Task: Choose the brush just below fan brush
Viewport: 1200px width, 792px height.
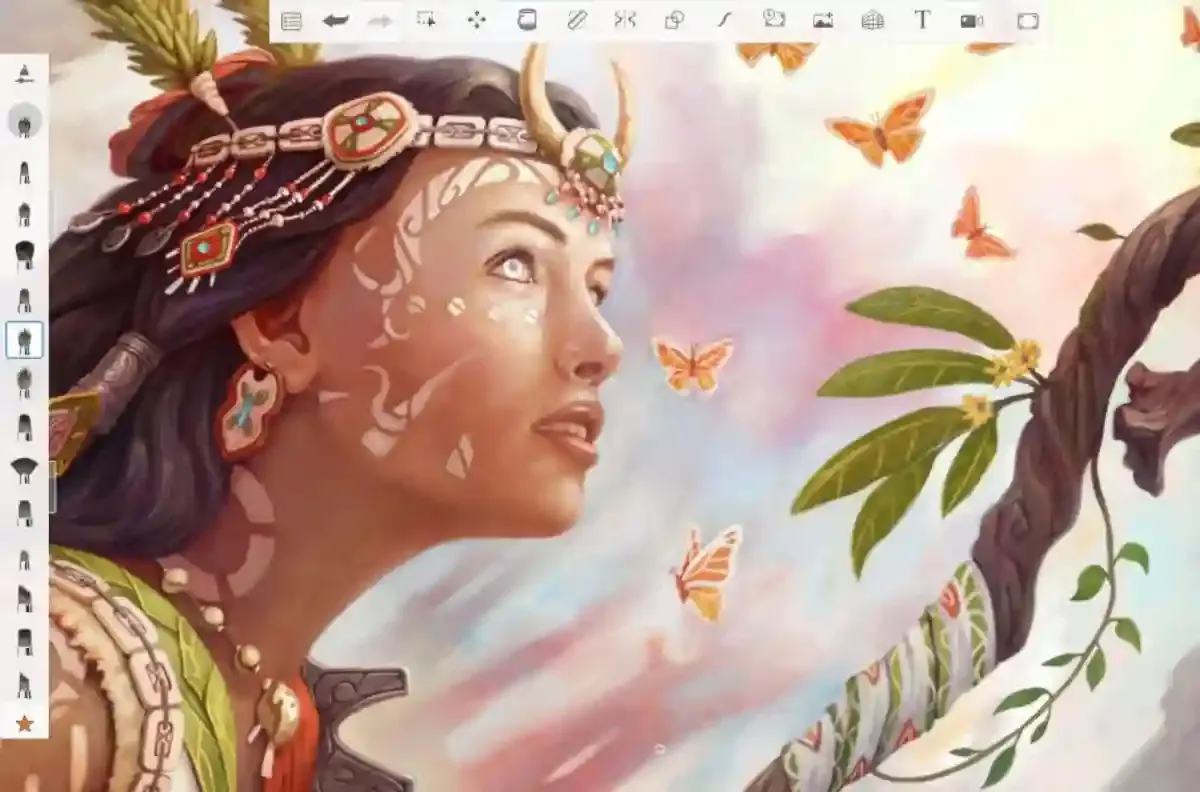Action: (25, 512)
